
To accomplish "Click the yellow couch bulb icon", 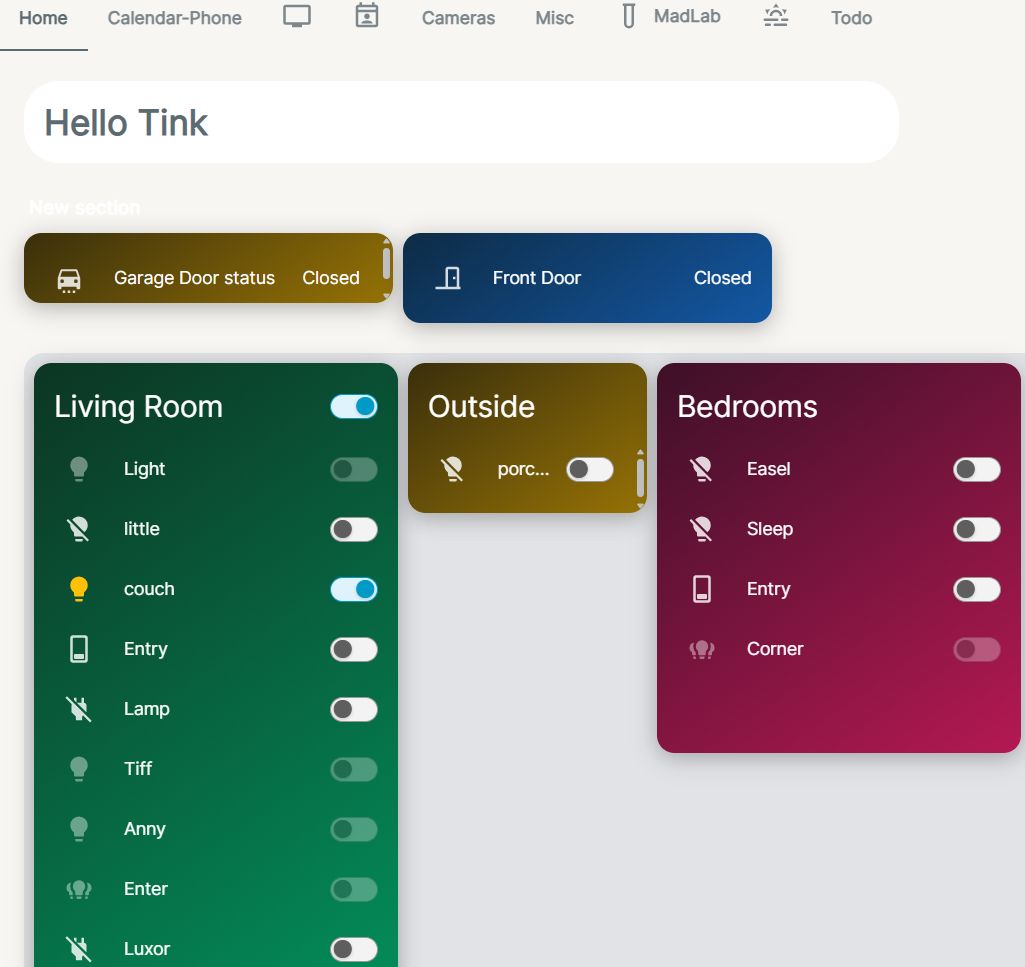I will coord(79,589).
